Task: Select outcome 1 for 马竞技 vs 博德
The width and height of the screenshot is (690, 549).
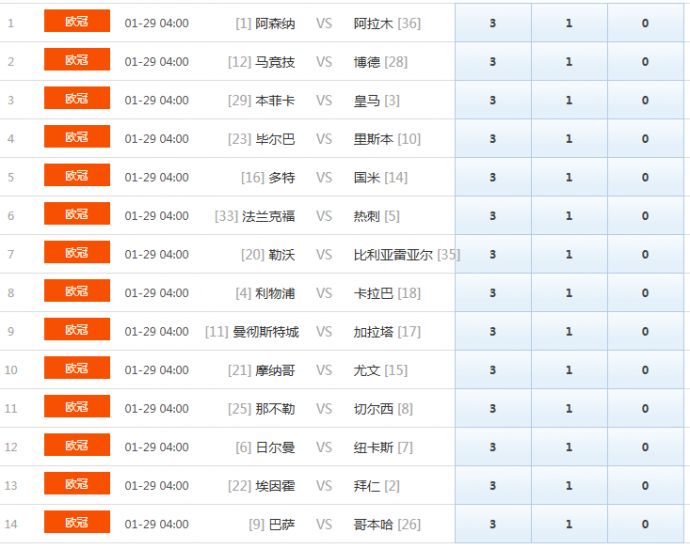Action: (x=569, y=62)
